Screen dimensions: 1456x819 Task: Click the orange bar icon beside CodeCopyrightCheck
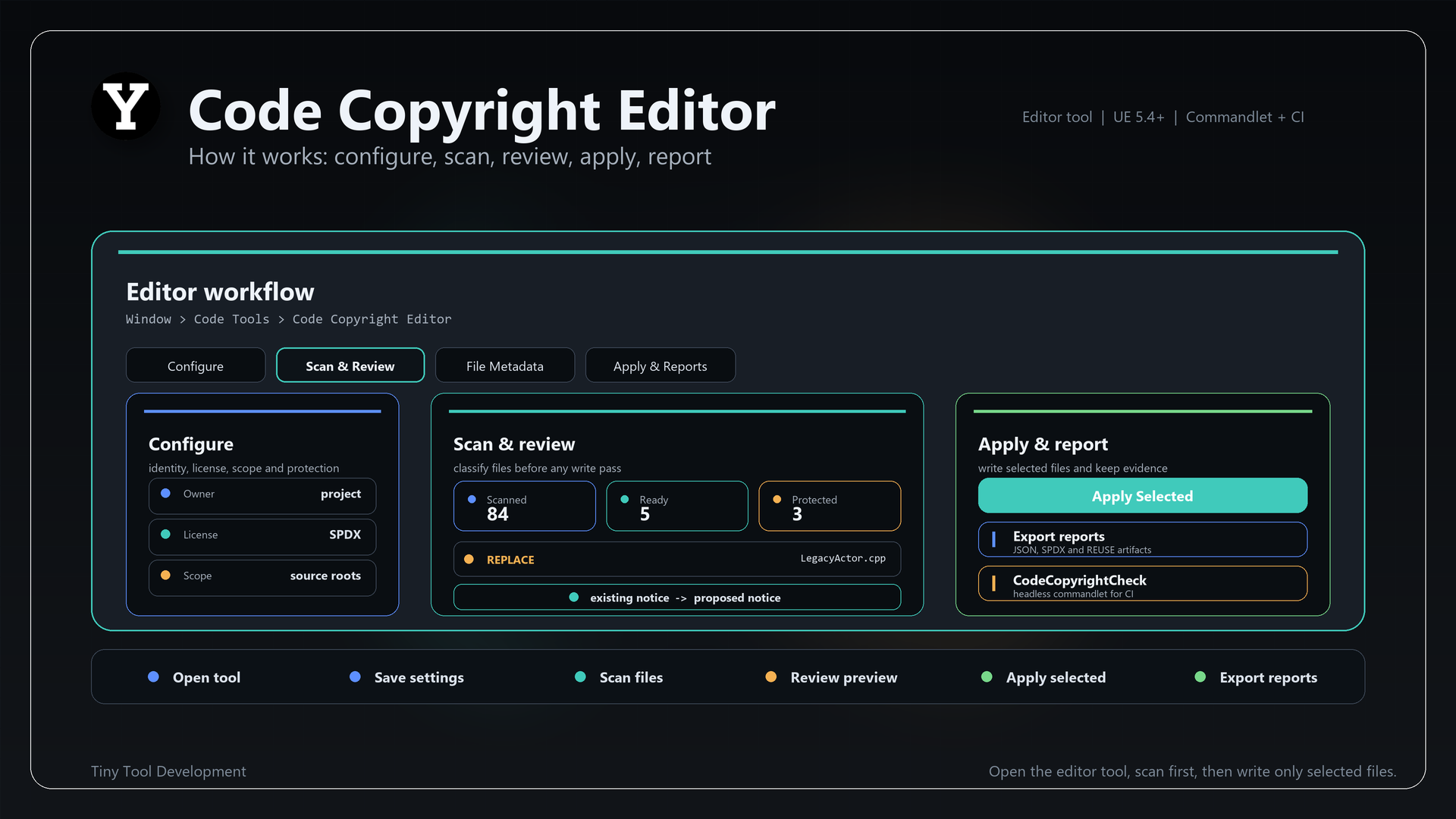[993, 583]
